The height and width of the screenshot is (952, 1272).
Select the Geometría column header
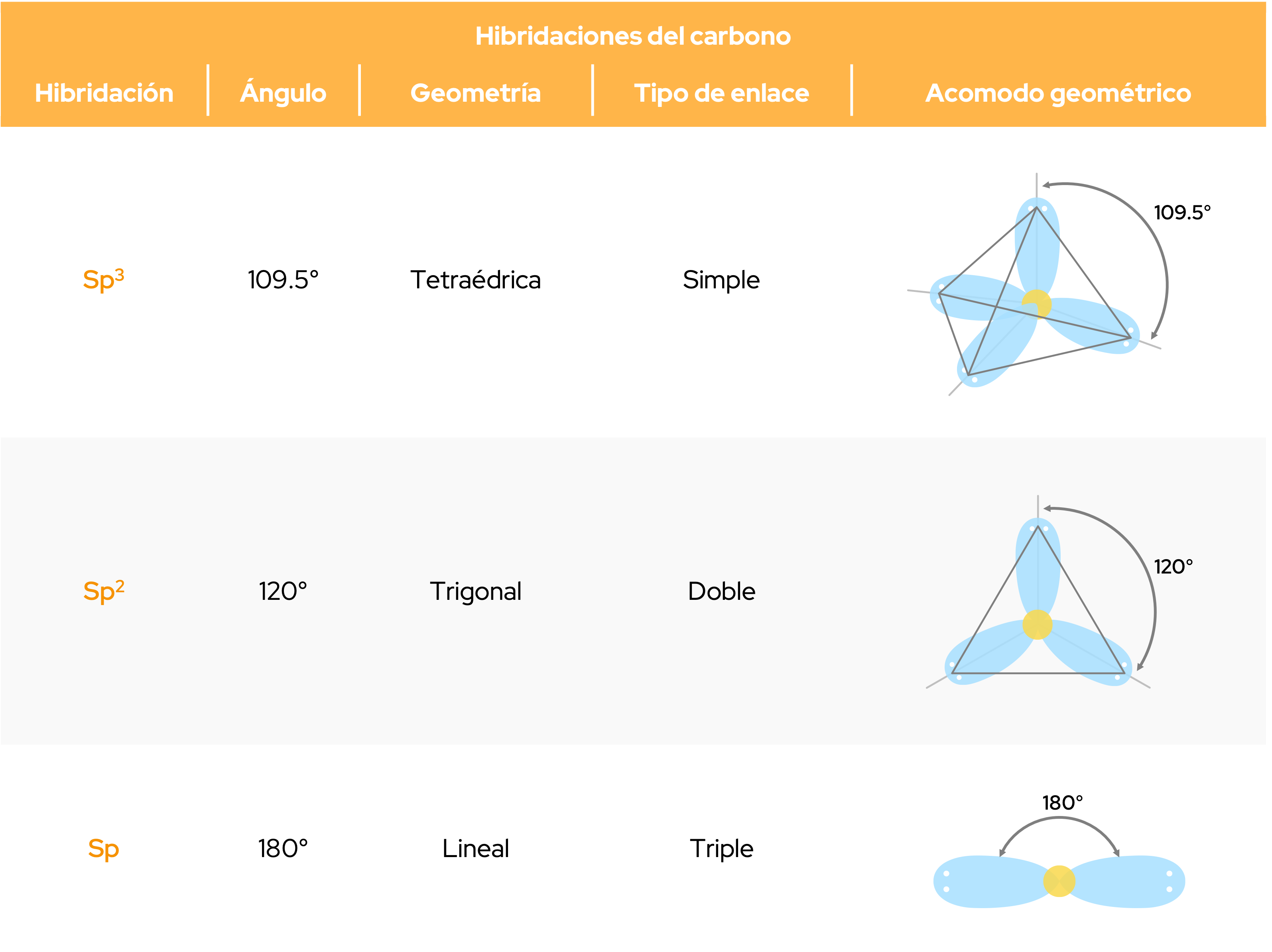[x=476, y=92]
